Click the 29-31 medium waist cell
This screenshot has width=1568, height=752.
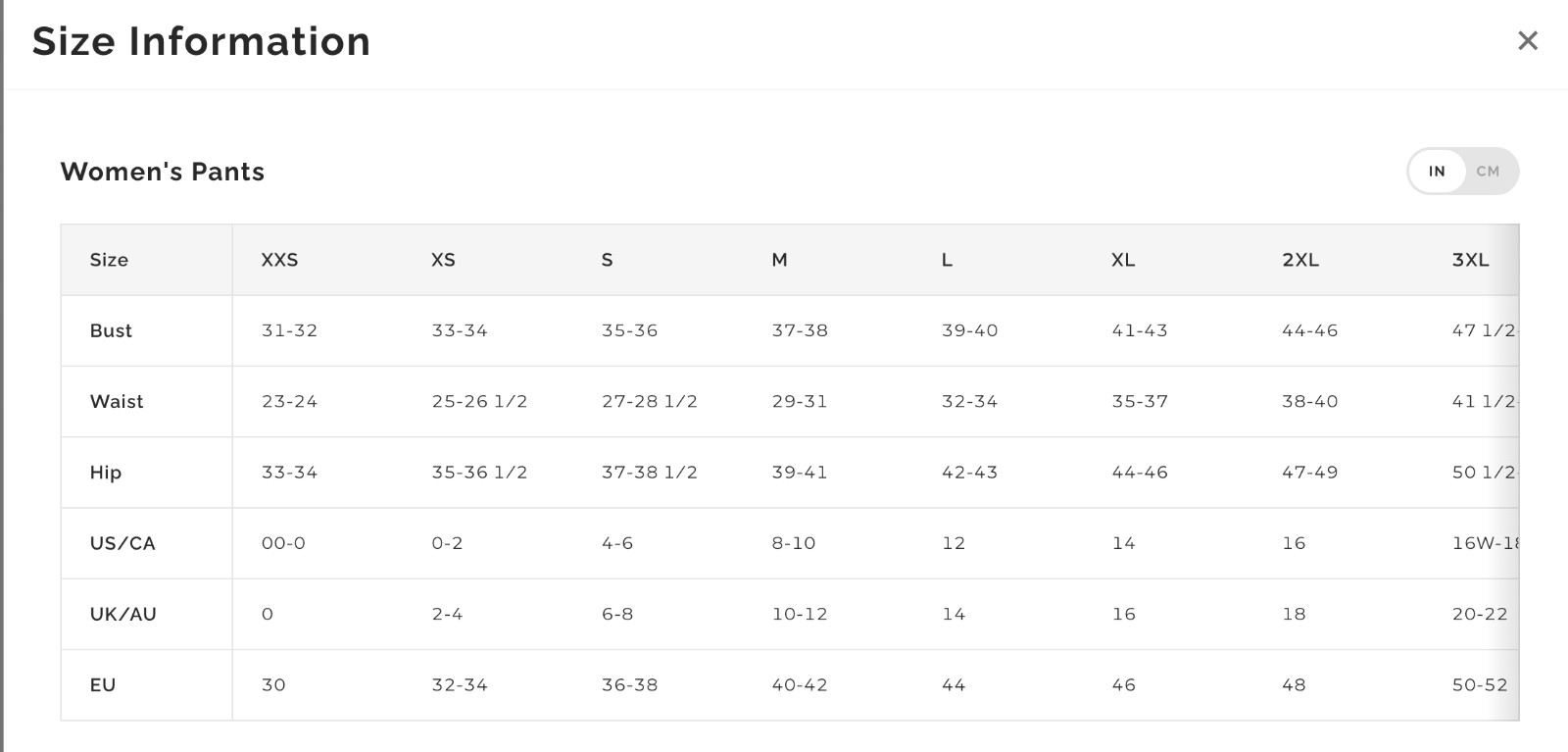tap(800, 401)
